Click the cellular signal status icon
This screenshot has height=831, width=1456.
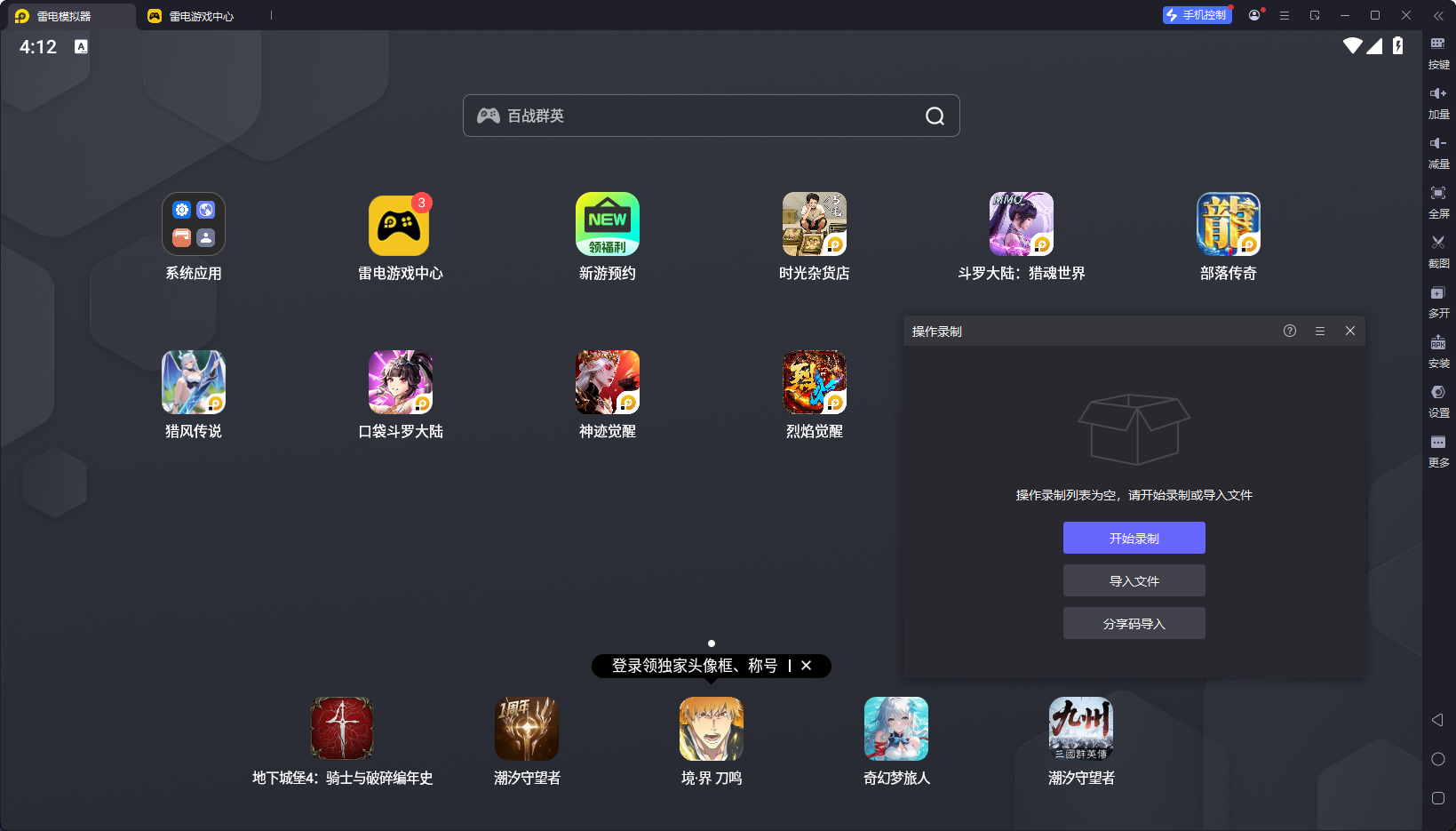pos(1374,46)
